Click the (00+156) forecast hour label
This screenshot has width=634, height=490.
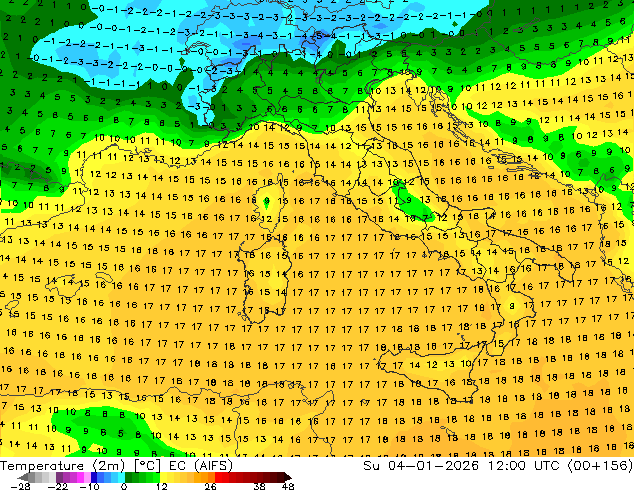(600, 466)
